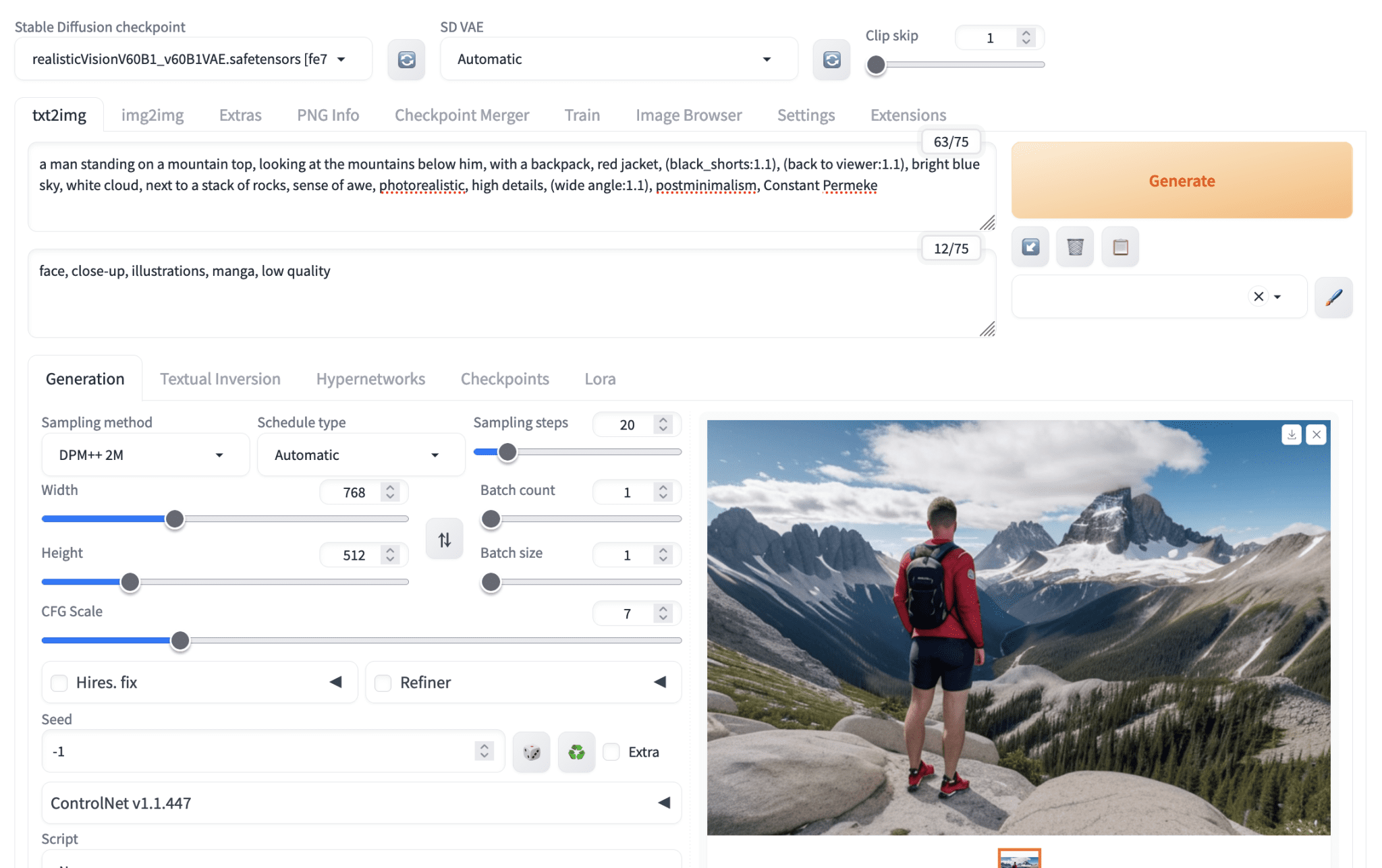This screenshot has height=868, width=1382.
Task: Randomize the seed with the dice icon
Action: pos(532,752)
